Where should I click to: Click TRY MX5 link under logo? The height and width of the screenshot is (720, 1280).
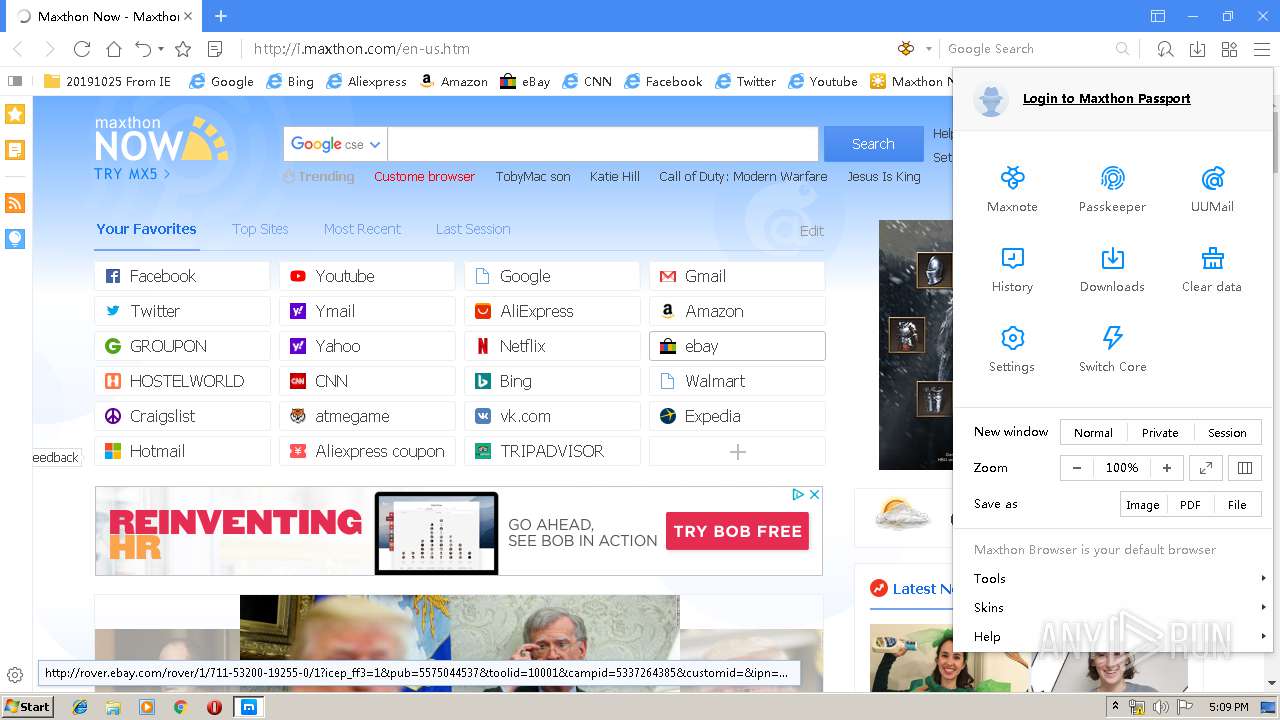pos(132,174)
